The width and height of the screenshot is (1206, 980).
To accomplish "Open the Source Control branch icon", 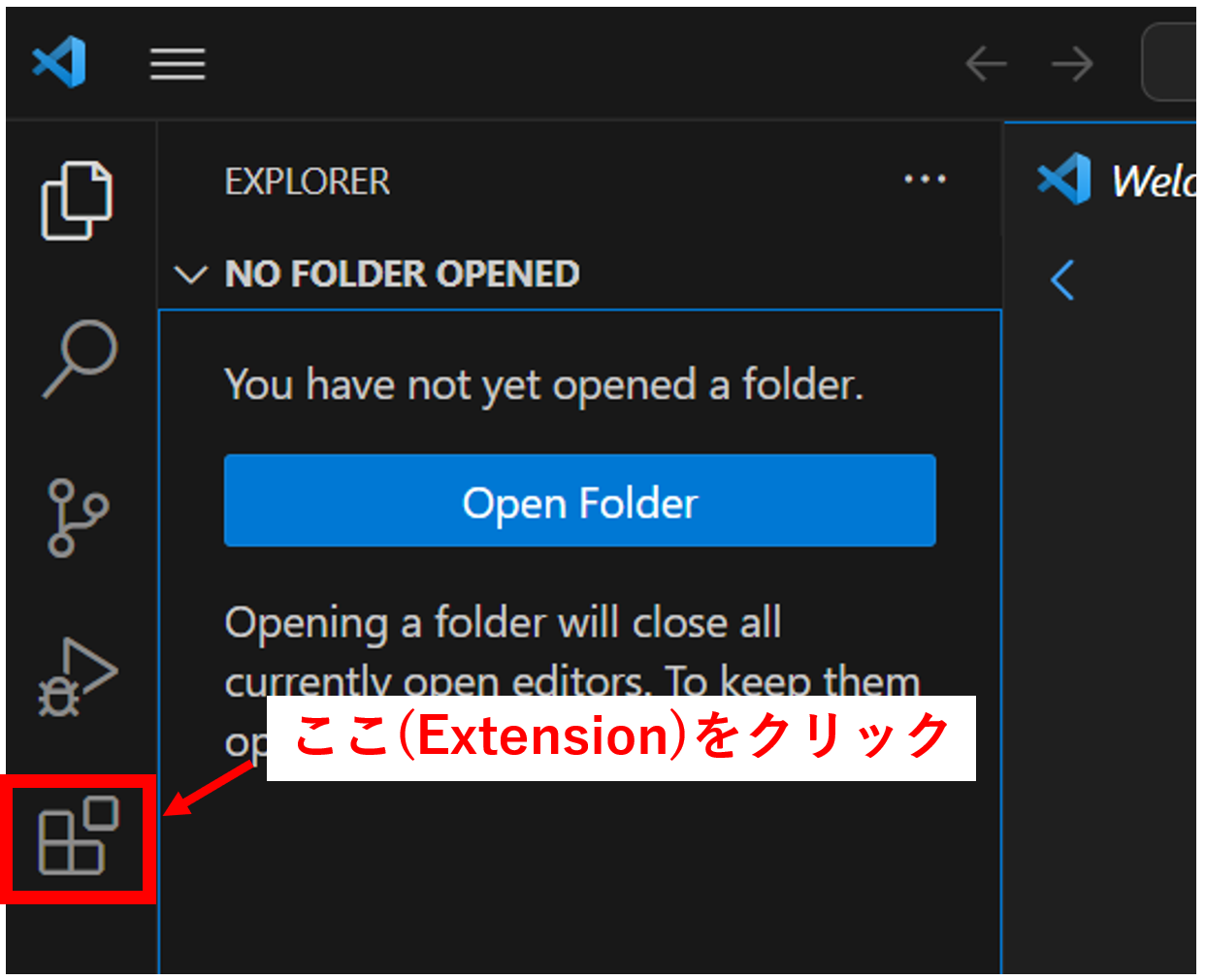I will [x=78, y=517].
